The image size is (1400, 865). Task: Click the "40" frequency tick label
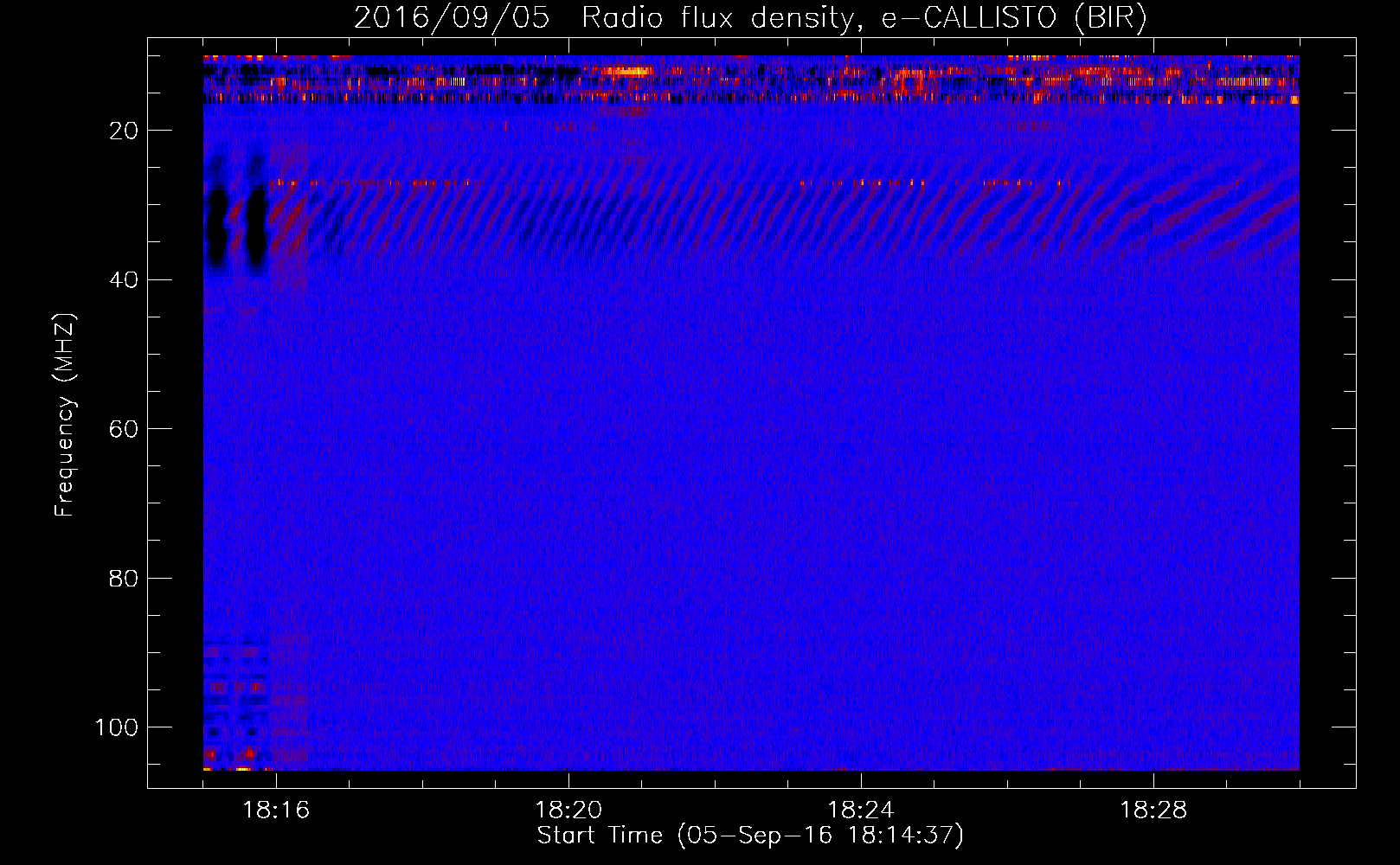[x=124, y=280]
